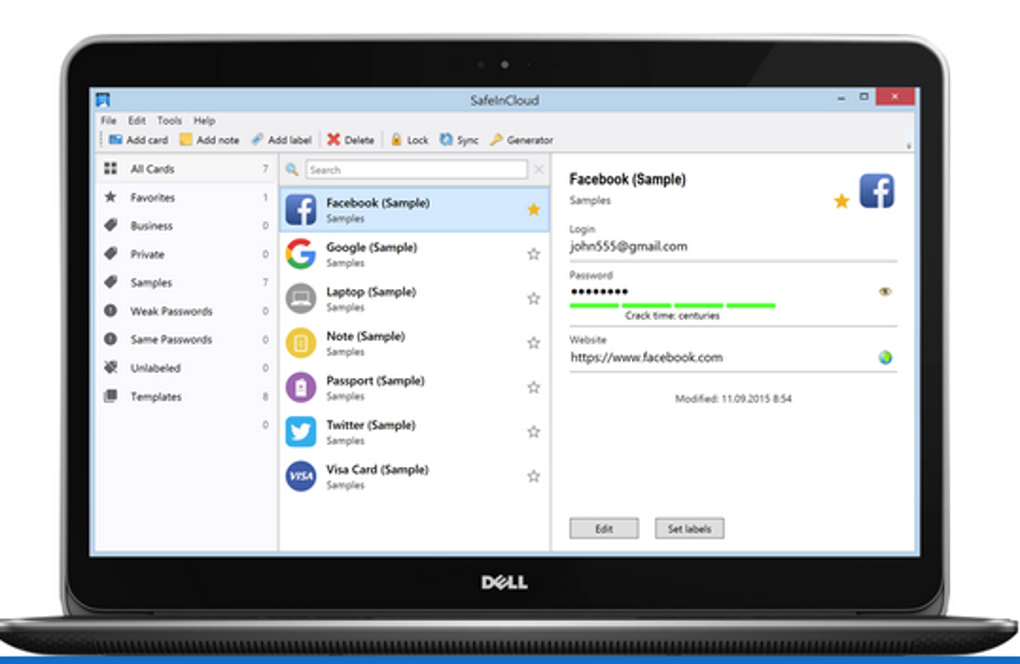Open the File menu
Screen dimensions: 1020x664
(x=108, y=120)
